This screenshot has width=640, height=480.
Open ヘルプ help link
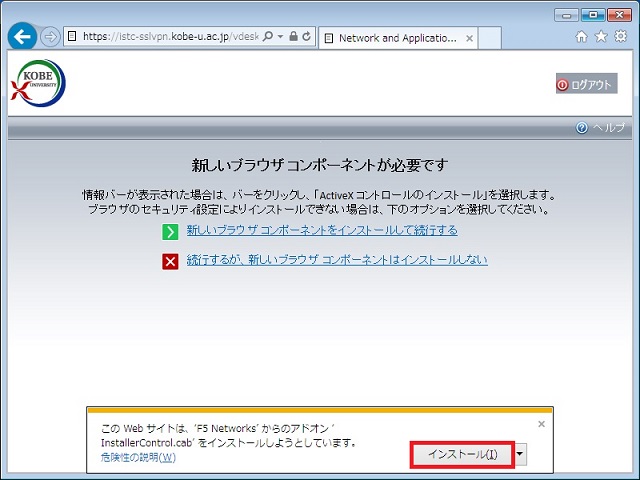(x=609, y=128)
